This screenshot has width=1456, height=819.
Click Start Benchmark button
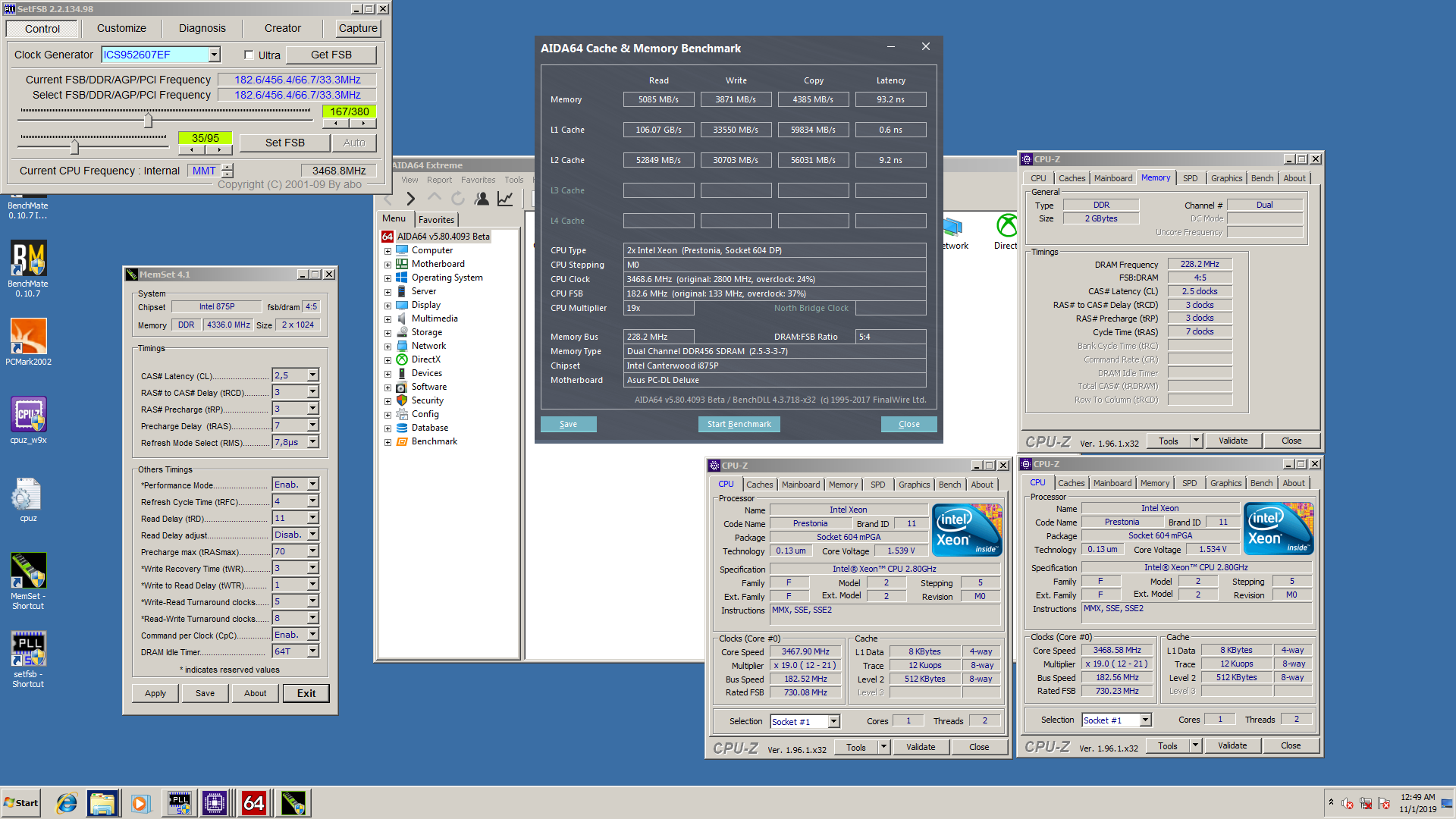click(739, 424)
